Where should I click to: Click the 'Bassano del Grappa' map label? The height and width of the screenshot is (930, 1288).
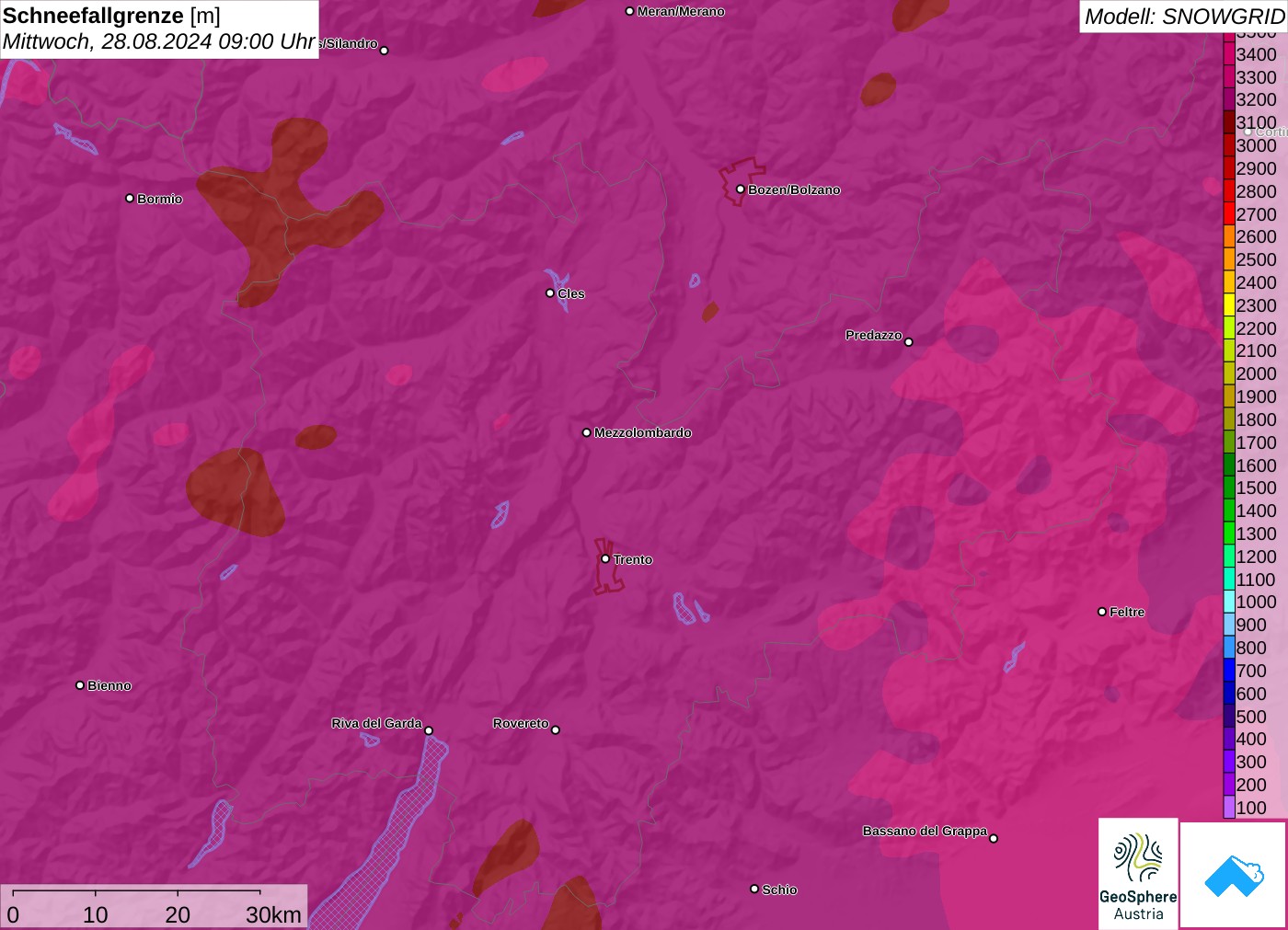click(925, 831)
